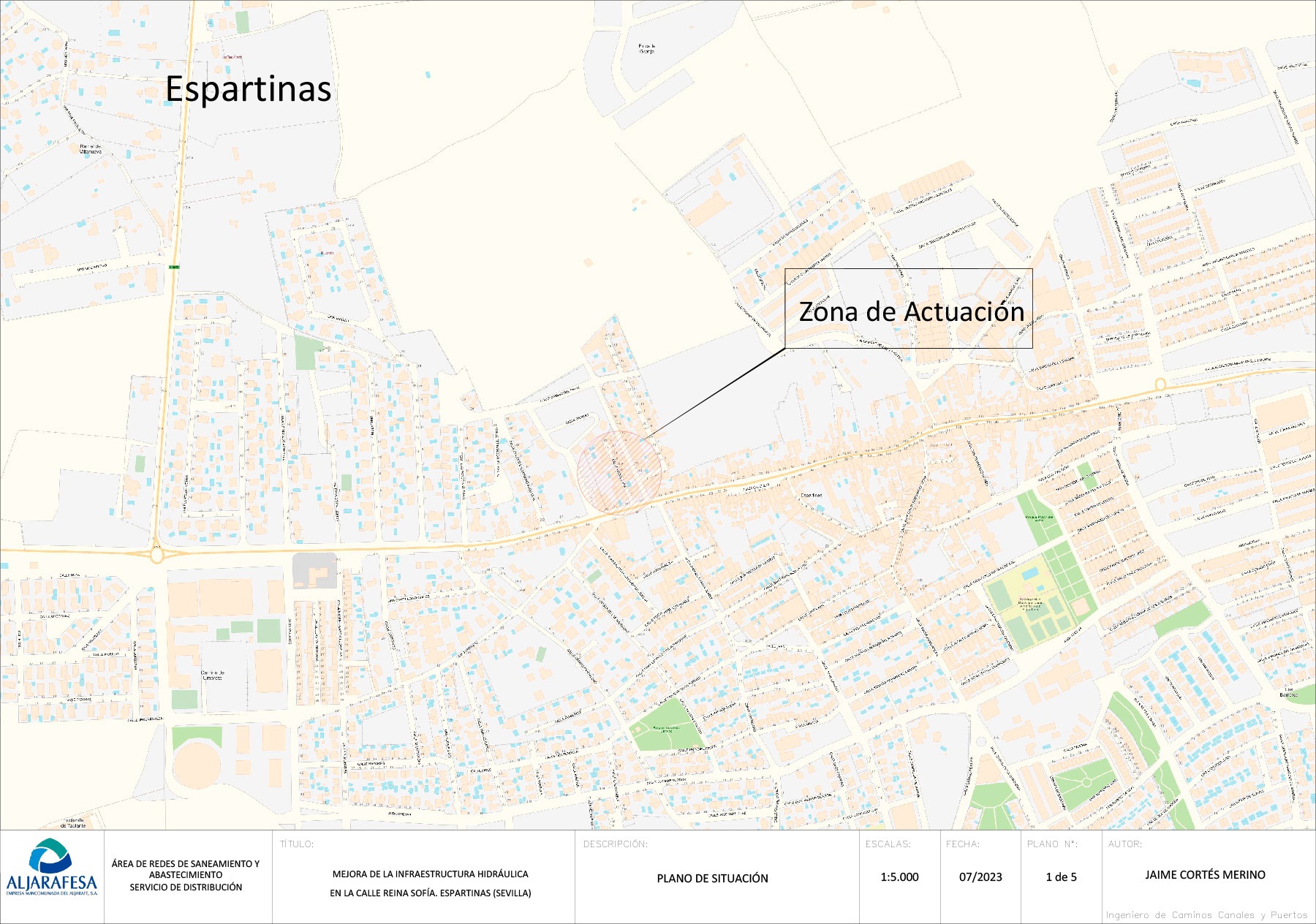Click the 'Servicio de Distribución' department text
The height and width of the screenshot is (924, 1316).
[x=186, y=887]
